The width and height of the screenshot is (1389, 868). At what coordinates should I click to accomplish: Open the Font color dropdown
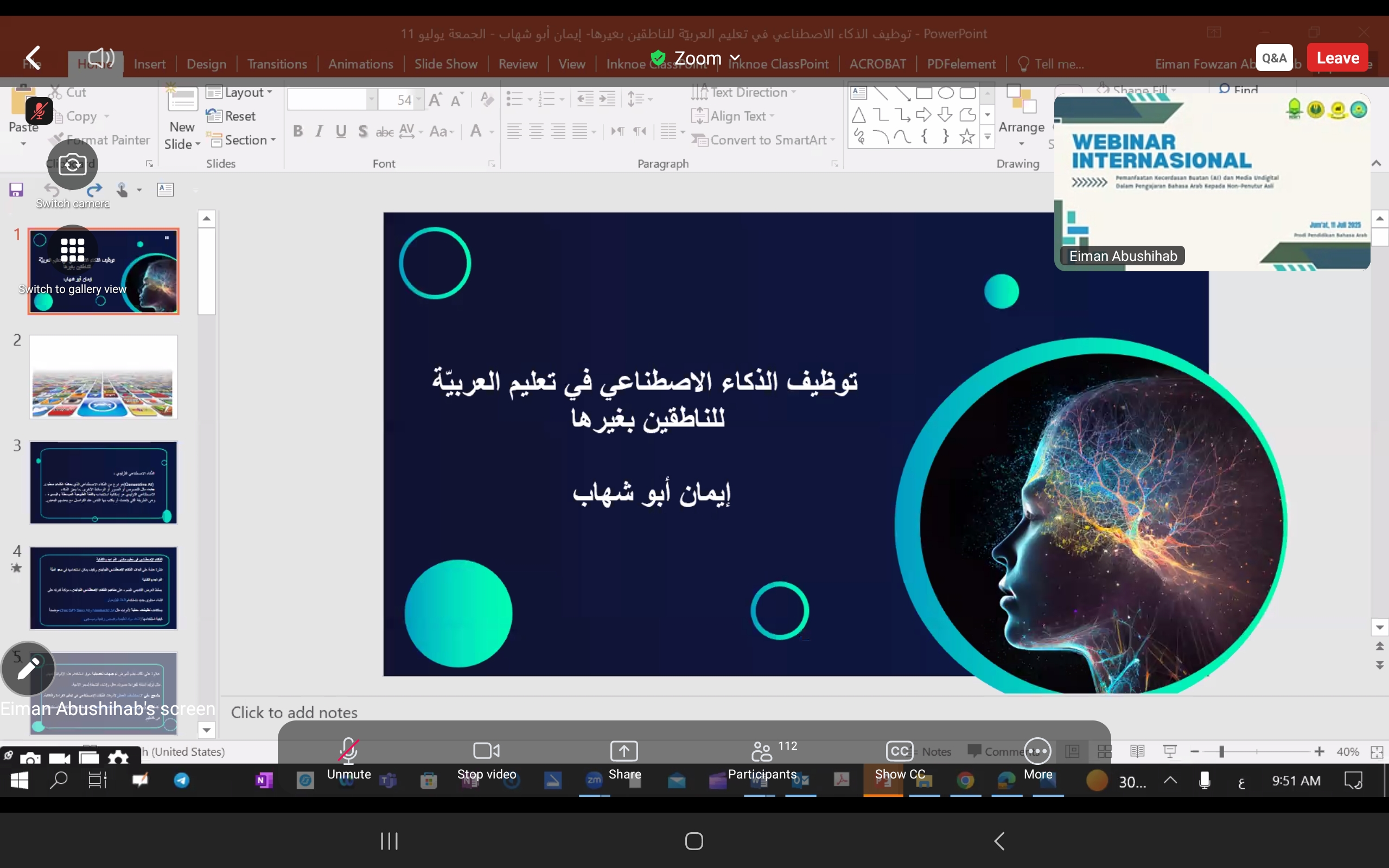pos(492,131)
